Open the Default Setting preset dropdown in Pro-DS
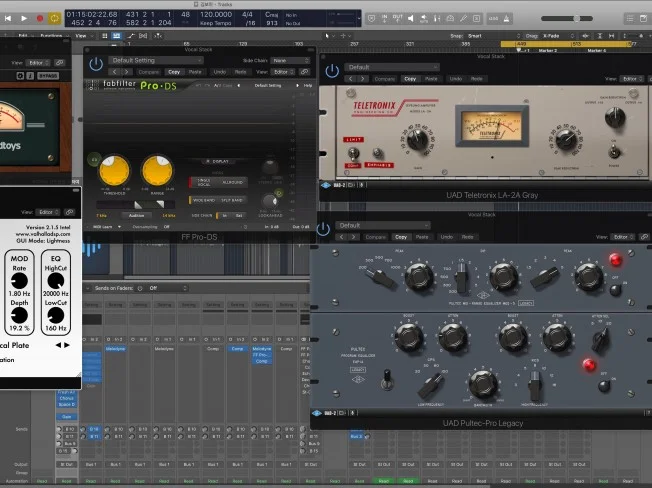652x488 pixels. (156, 60)
